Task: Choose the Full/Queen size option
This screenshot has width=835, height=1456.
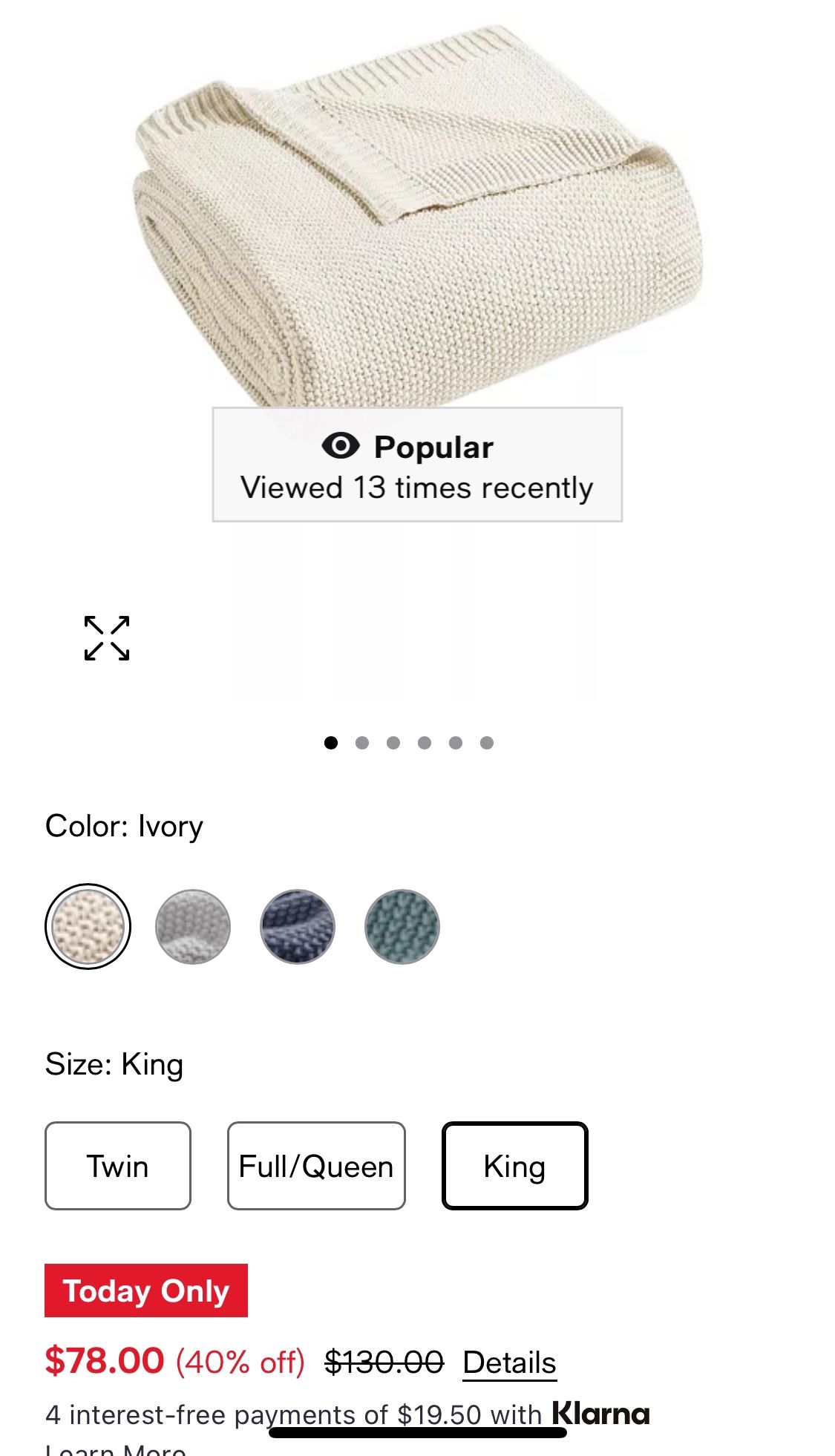Action: [x=316, y=1166]
